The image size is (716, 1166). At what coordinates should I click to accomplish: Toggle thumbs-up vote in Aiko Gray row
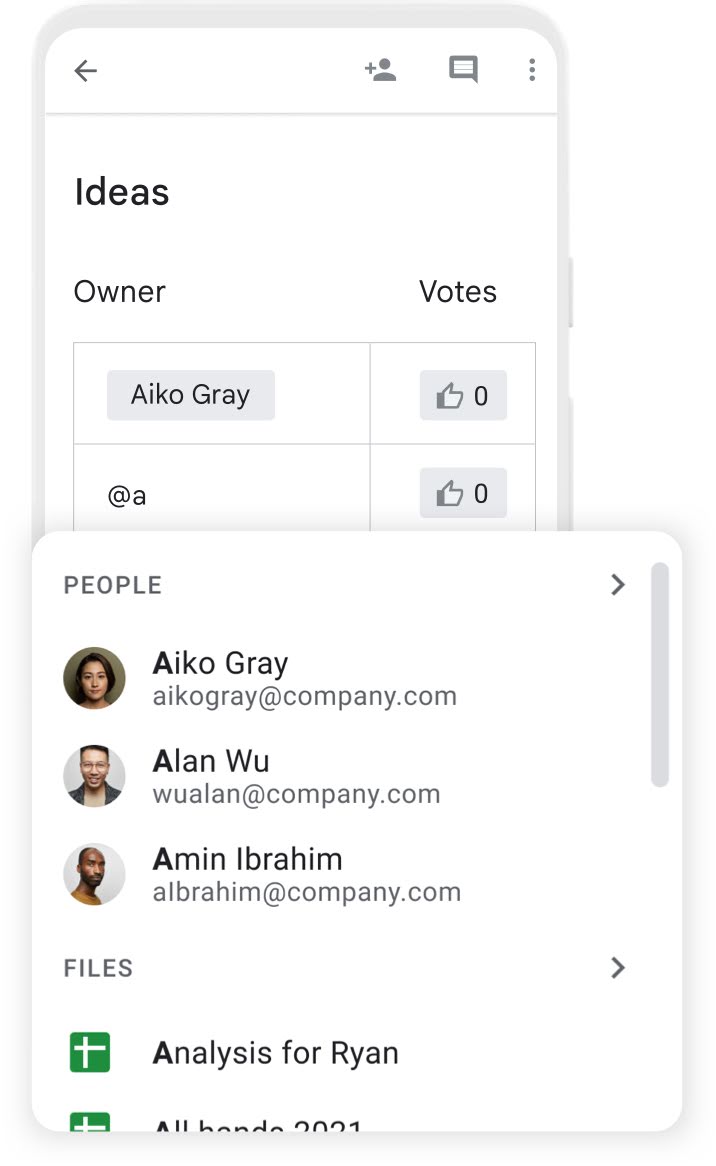coord(463,396)
